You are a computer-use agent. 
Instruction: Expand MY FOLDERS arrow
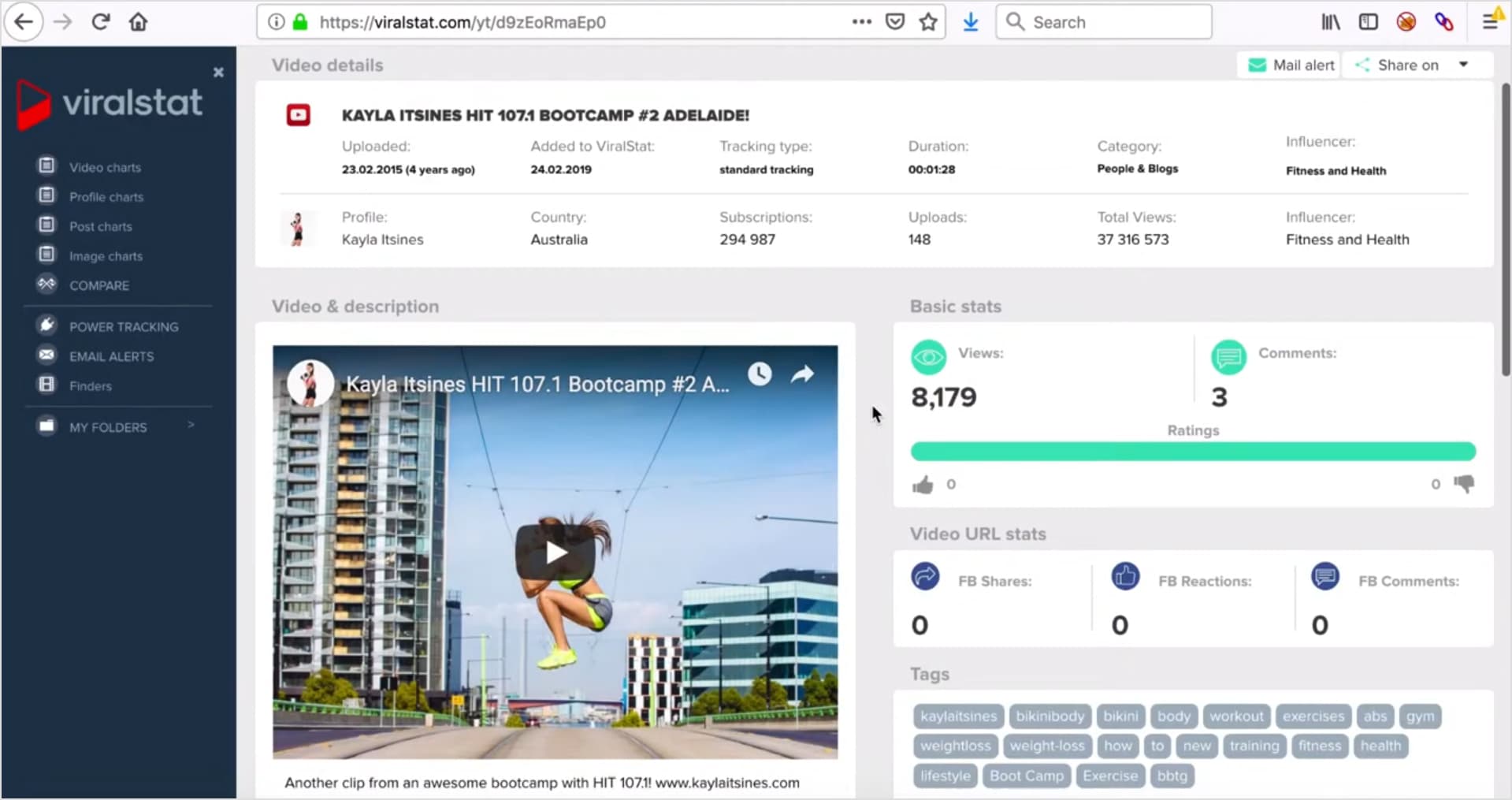(191, 425)
